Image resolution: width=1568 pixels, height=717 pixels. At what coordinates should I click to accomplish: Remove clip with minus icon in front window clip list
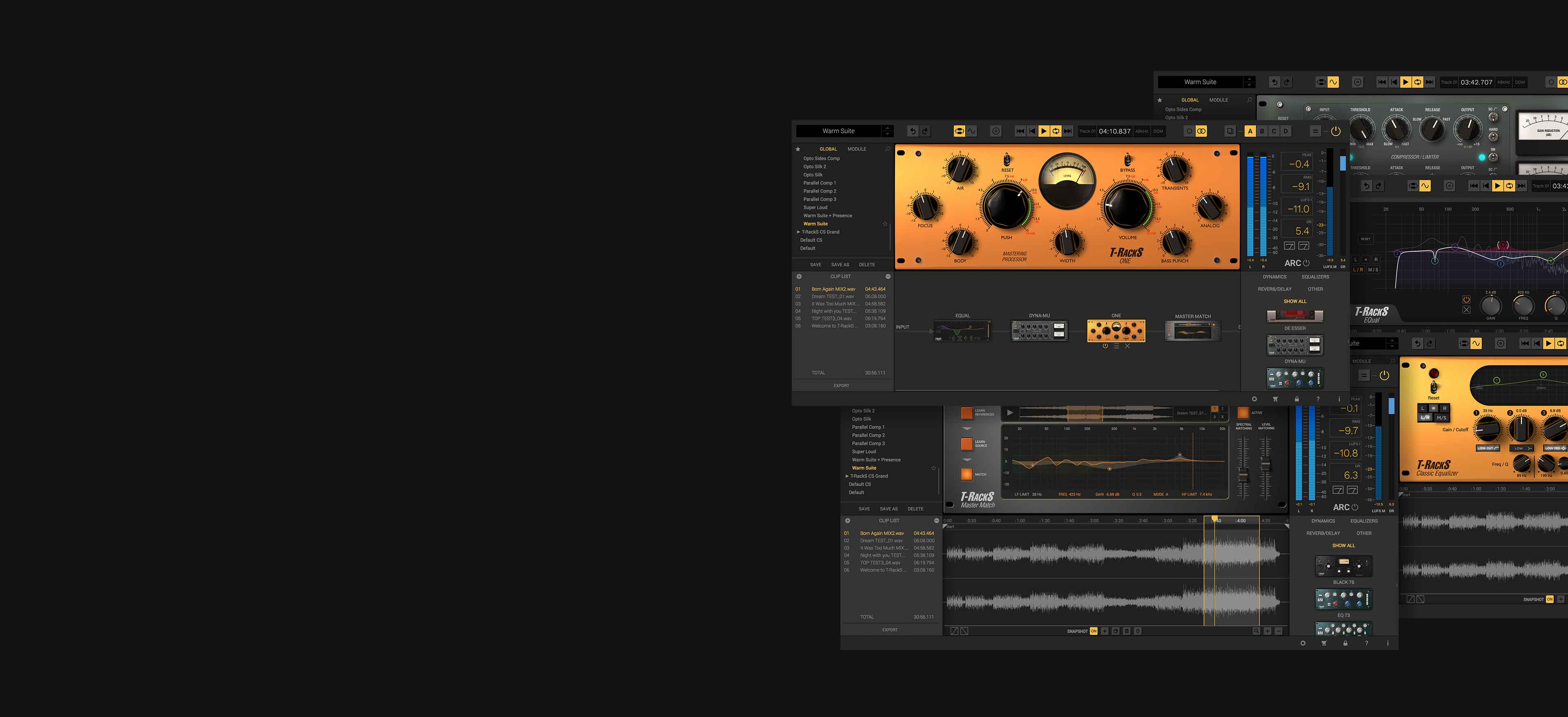(x=887, y=276)
